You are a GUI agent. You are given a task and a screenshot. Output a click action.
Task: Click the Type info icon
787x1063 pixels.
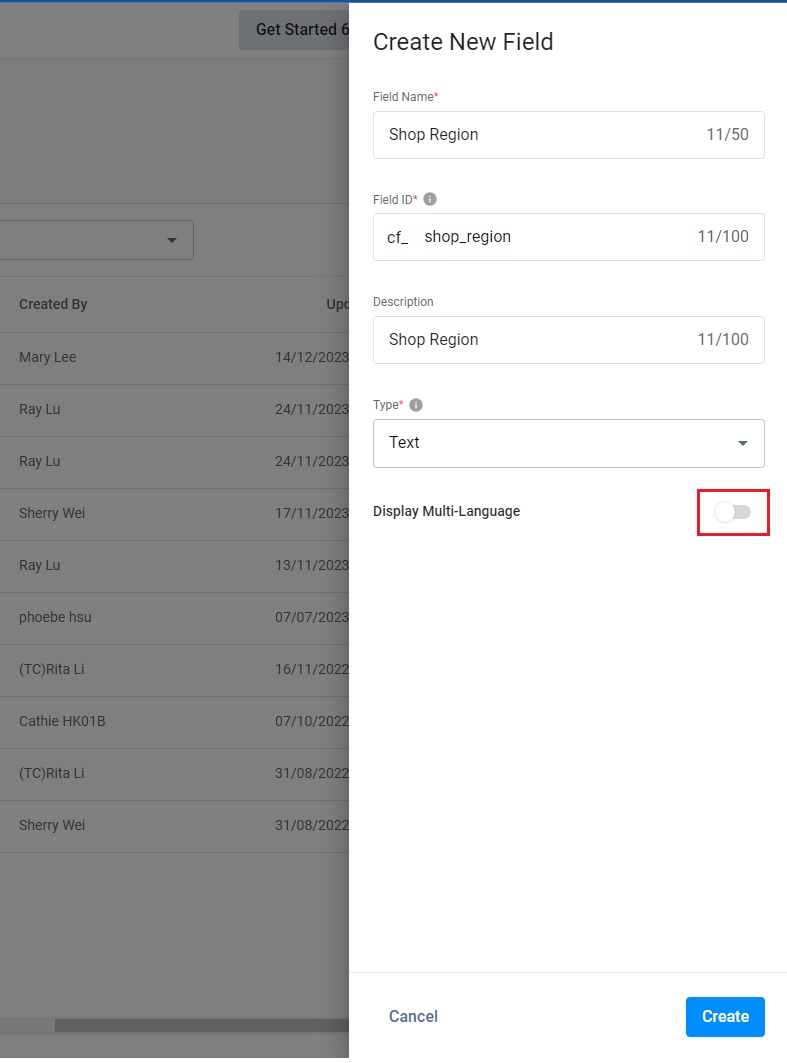coord(416,405)
